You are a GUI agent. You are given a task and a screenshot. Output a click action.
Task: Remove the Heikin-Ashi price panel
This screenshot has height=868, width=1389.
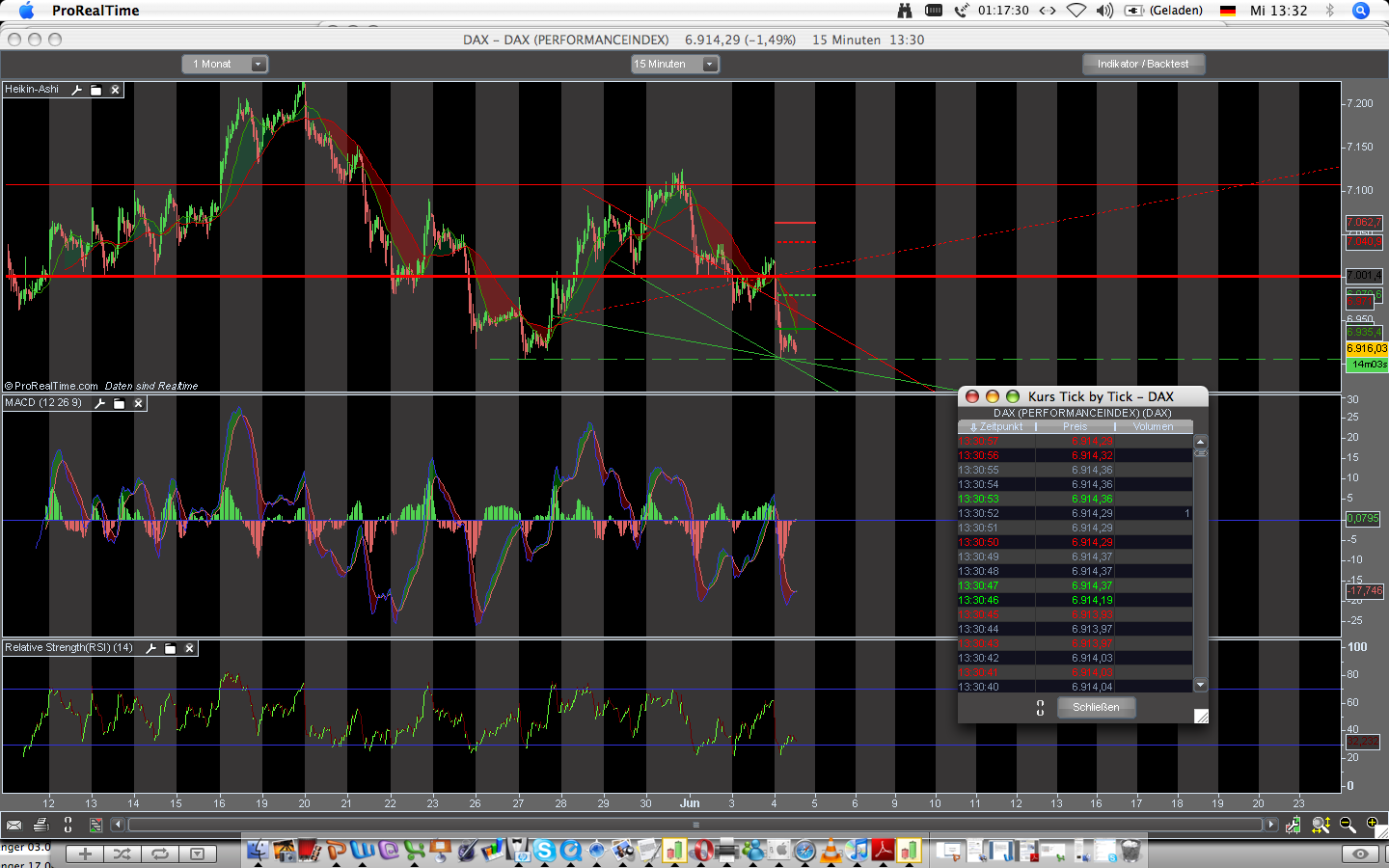pyautogui.click(x=115, y=90)
